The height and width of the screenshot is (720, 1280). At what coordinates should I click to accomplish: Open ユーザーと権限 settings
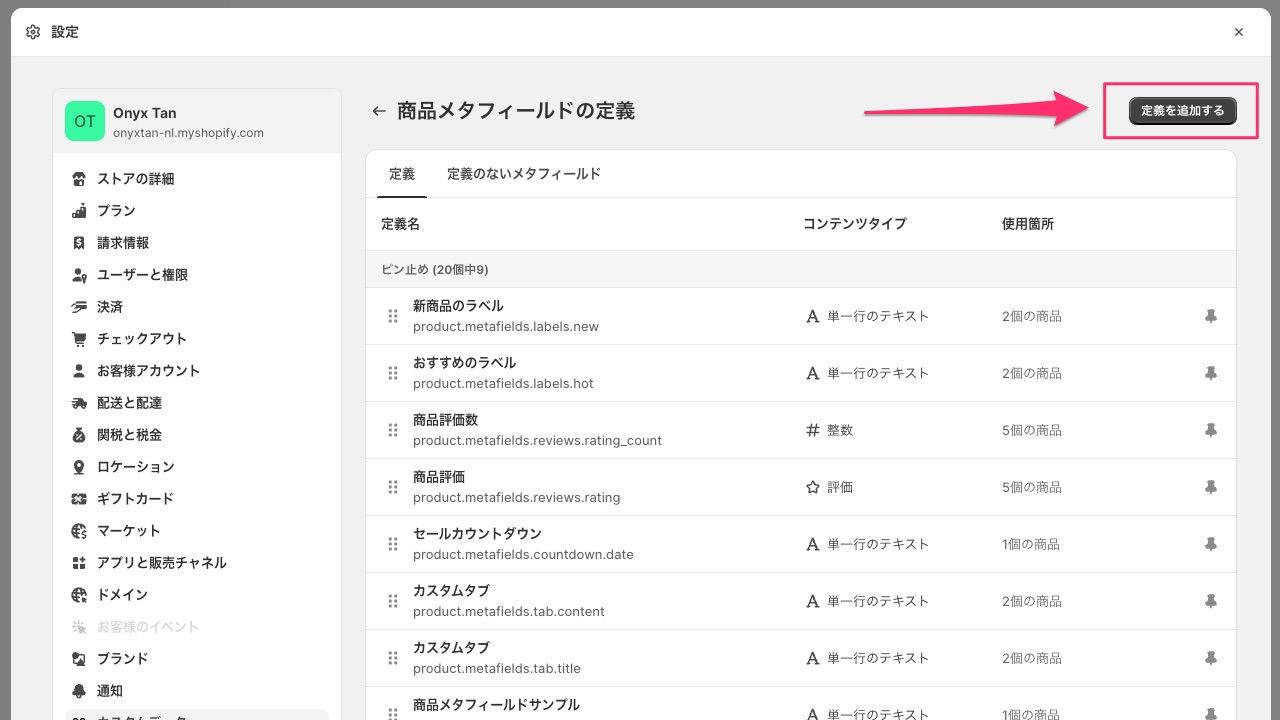142,275
